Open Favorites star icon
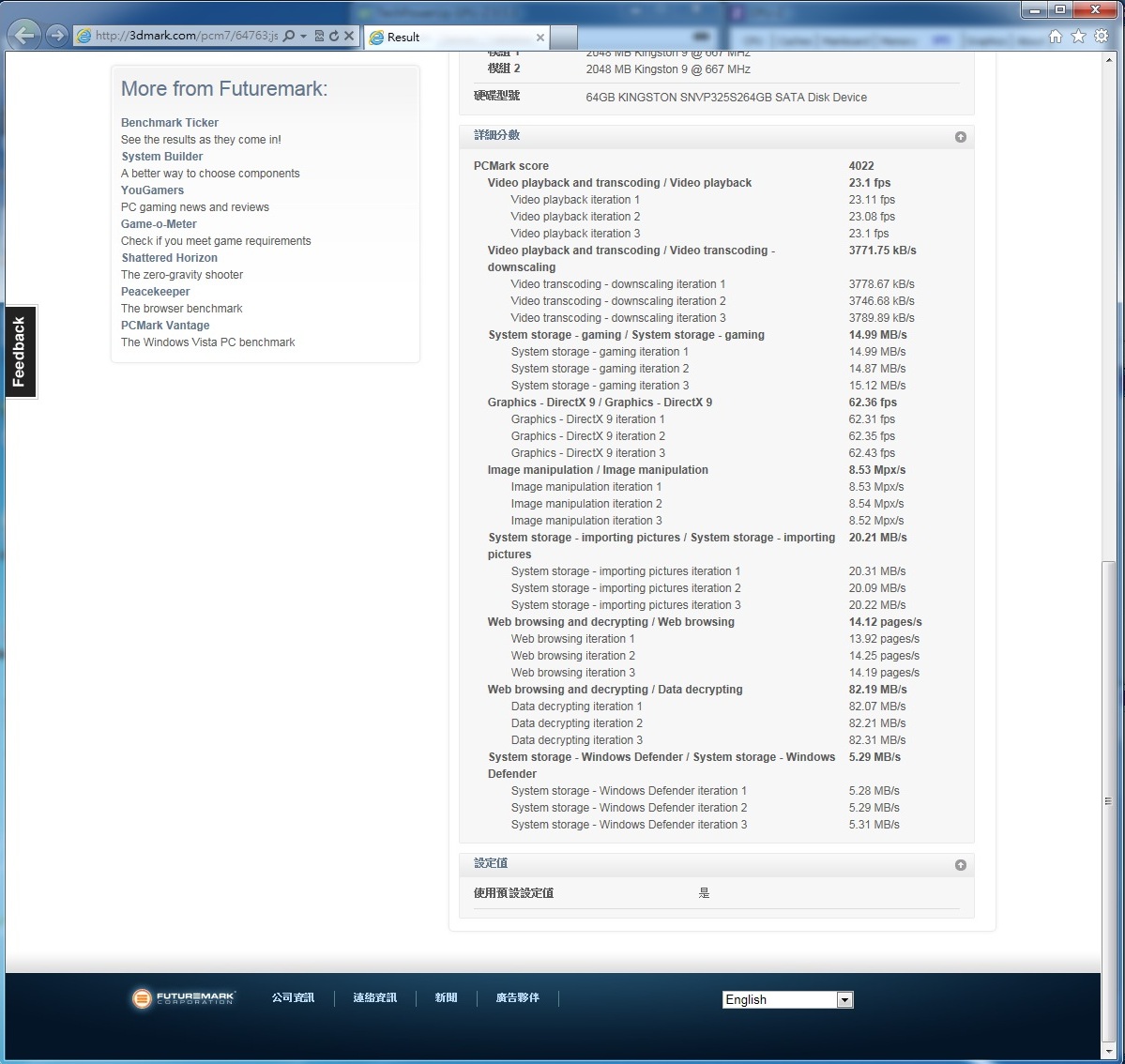Viewport: 1125px width, 1064px height. (x=1078, y=36)
